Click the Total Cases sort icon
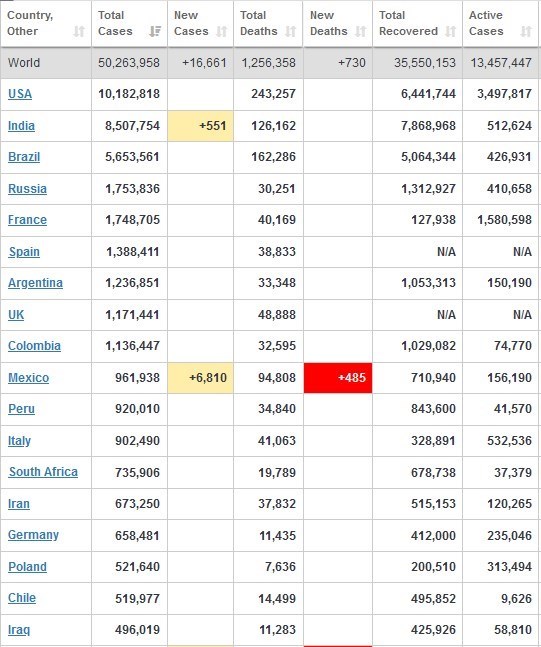This screenshot has width=541, height=647. (x=155, y=31)
